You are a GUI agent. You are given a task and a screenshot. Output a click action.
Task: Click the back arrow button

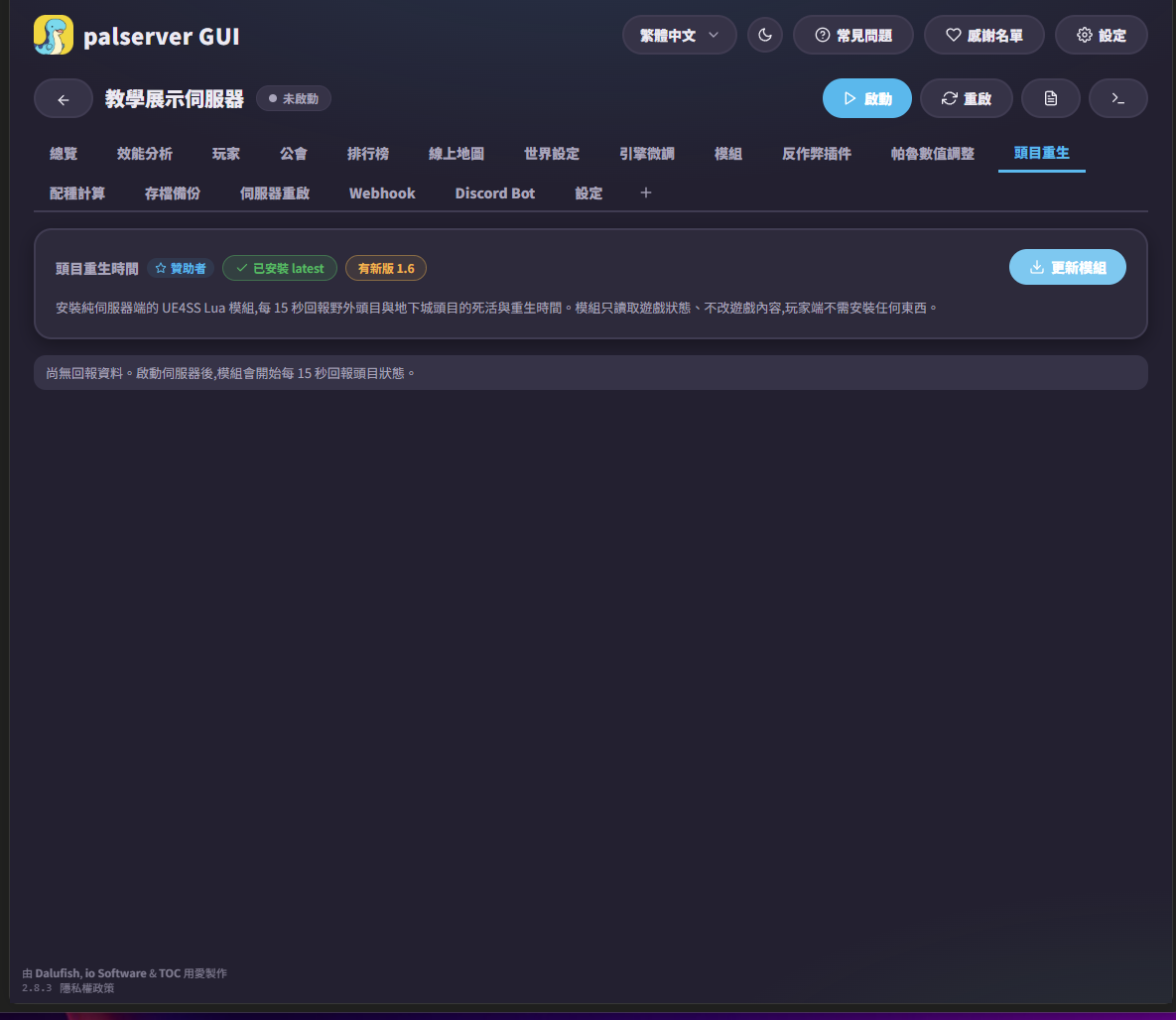[x=63, y=99]
